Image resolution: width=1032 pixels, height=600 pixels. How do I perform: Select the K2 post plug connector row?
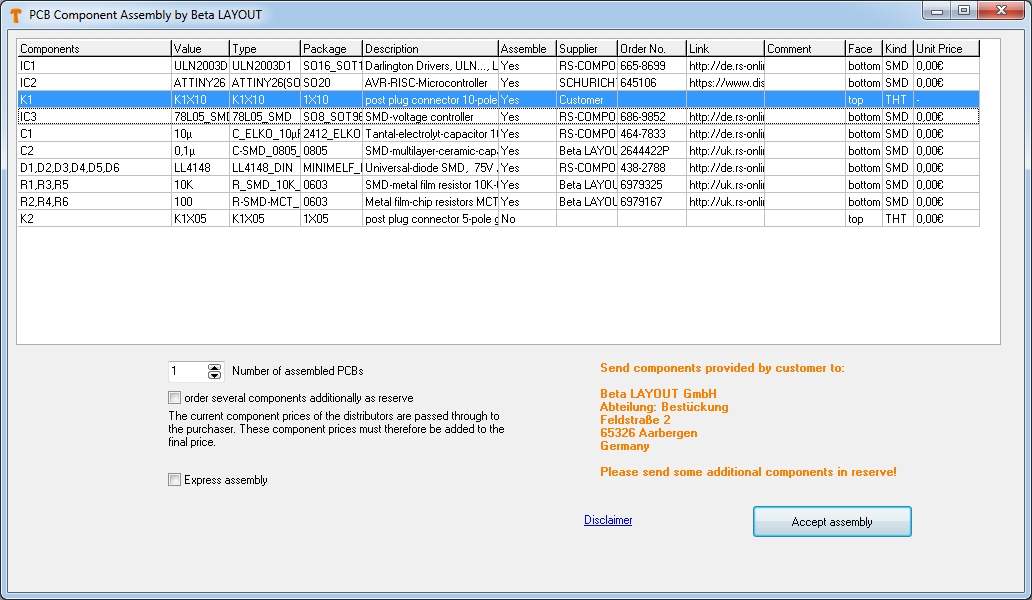[94, 219]
